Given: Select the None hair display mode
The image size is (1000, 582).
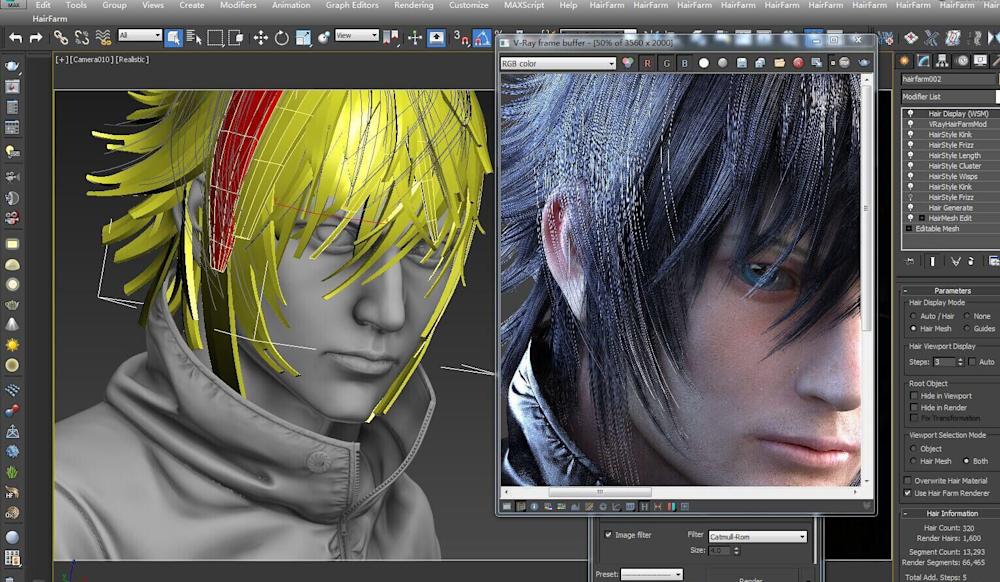Looking at the screenshot, I should 967,316.
